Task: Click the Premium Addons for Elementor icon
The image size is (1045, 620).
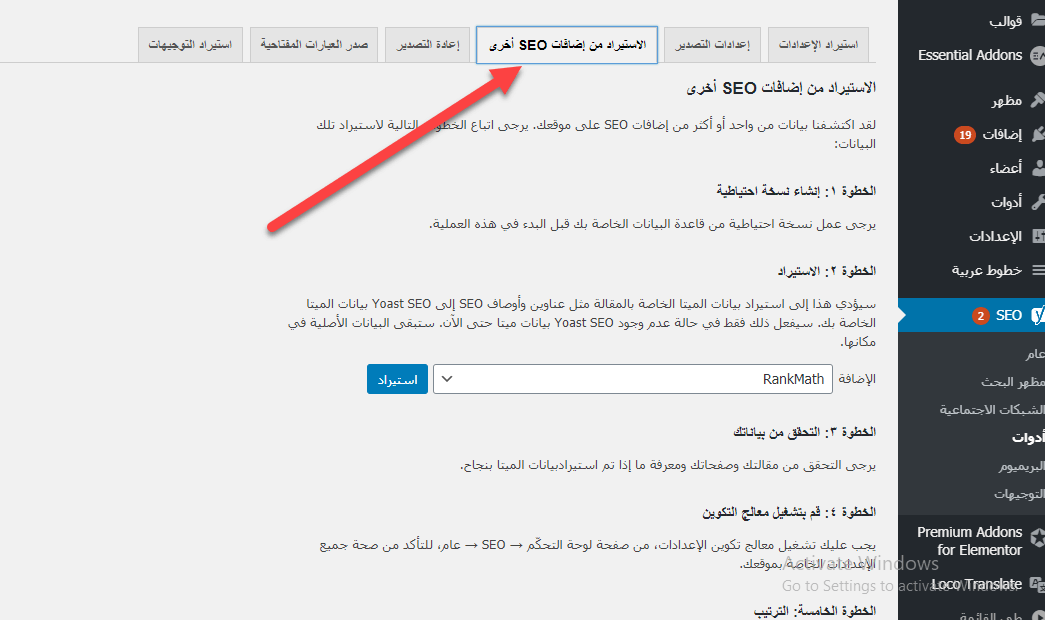Action: coord(1038,537)
